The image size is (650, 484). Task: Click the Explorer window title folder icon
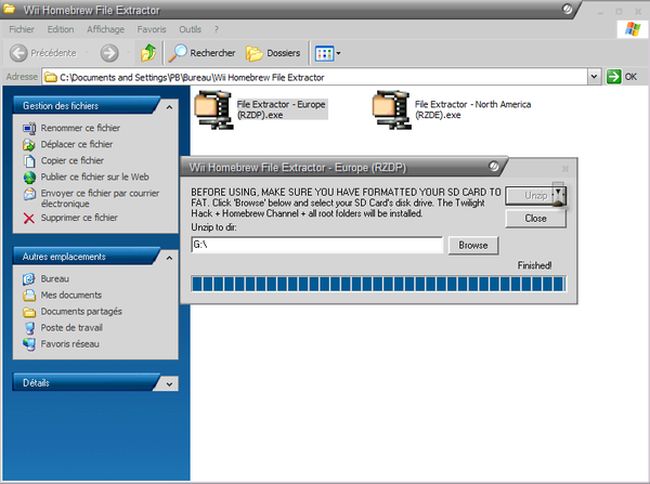coord(9,8)
